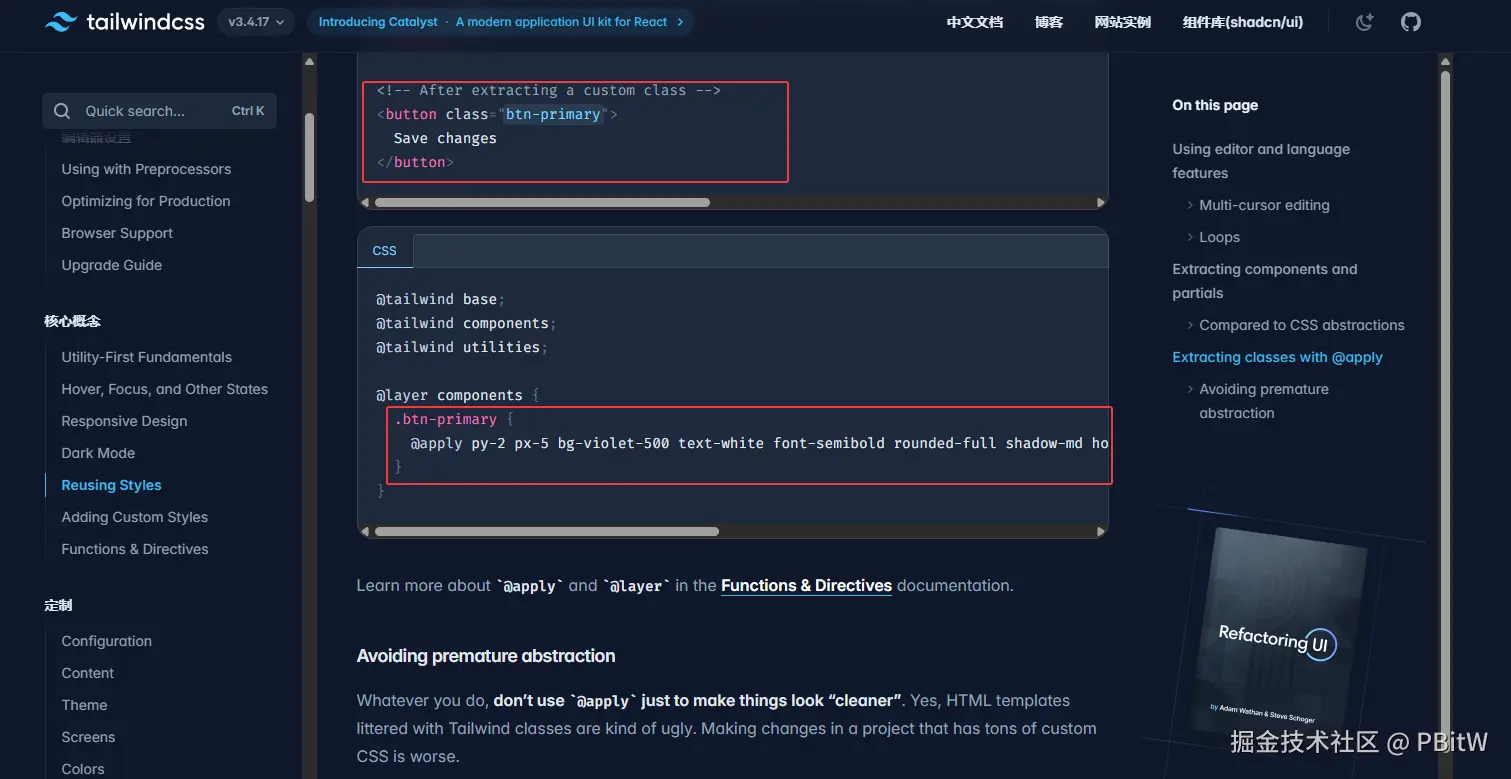This screenshot has width=1511, height=779.
Task: Click the sidebar vertical scrollbar thumb
Action: tap(309, 156)
